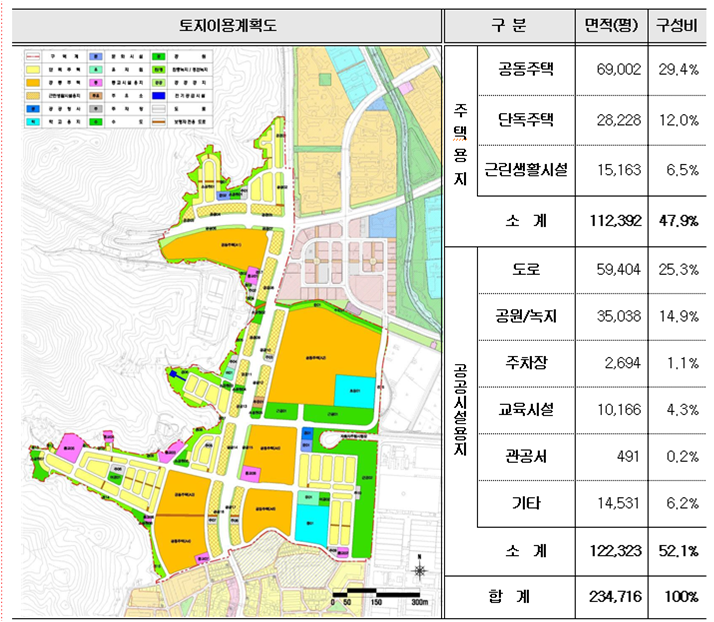714x622 pixels.
Task: Click the 35,038 area value
Action: (x=619, y=316)
